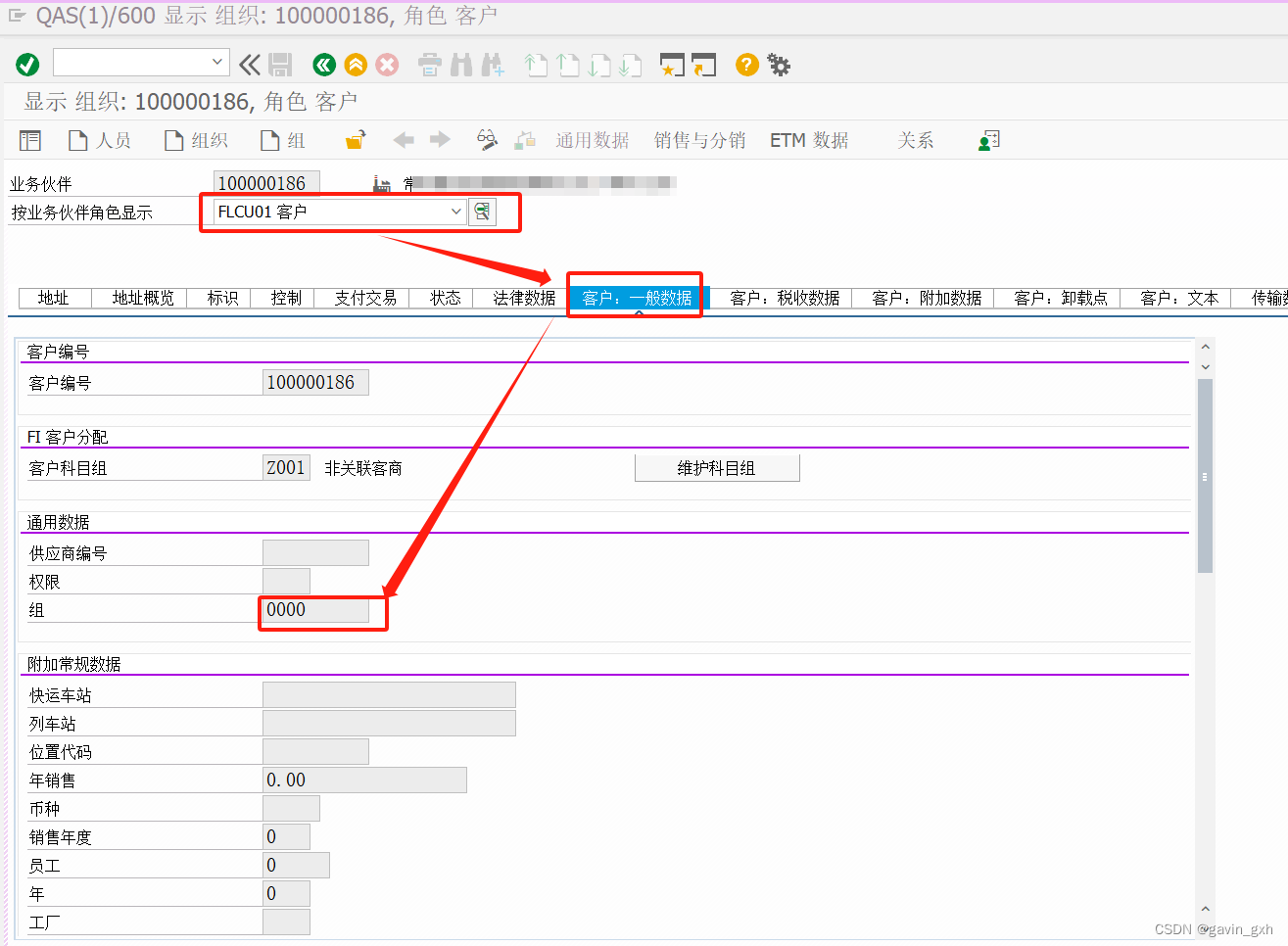Create new session window icon
The image size is (1288, 946).
point(672,65)
